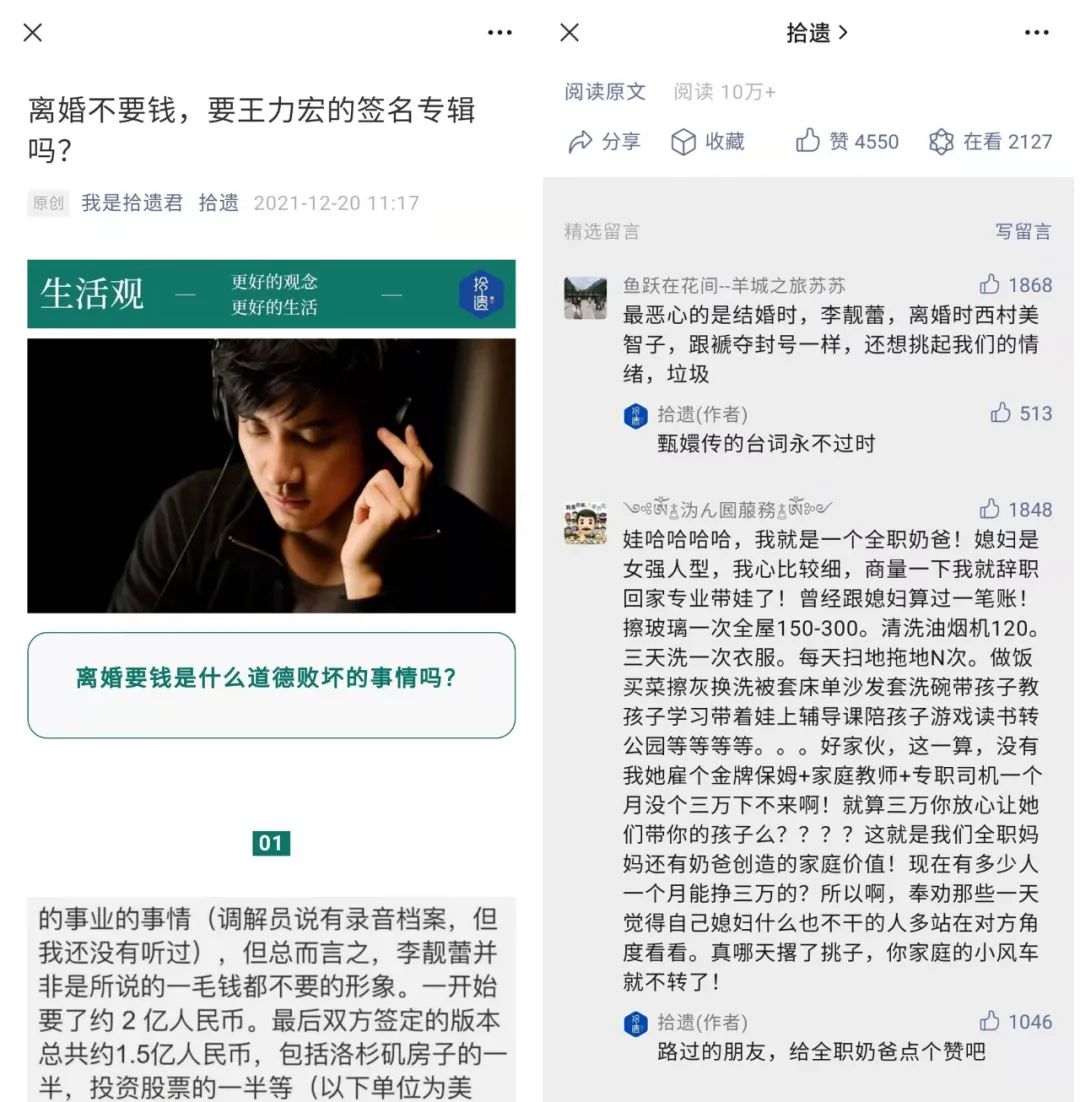Viewport: 1080px width, 1102px height.
Task: Open the 拾遗 account link under title
Action: 219,203
